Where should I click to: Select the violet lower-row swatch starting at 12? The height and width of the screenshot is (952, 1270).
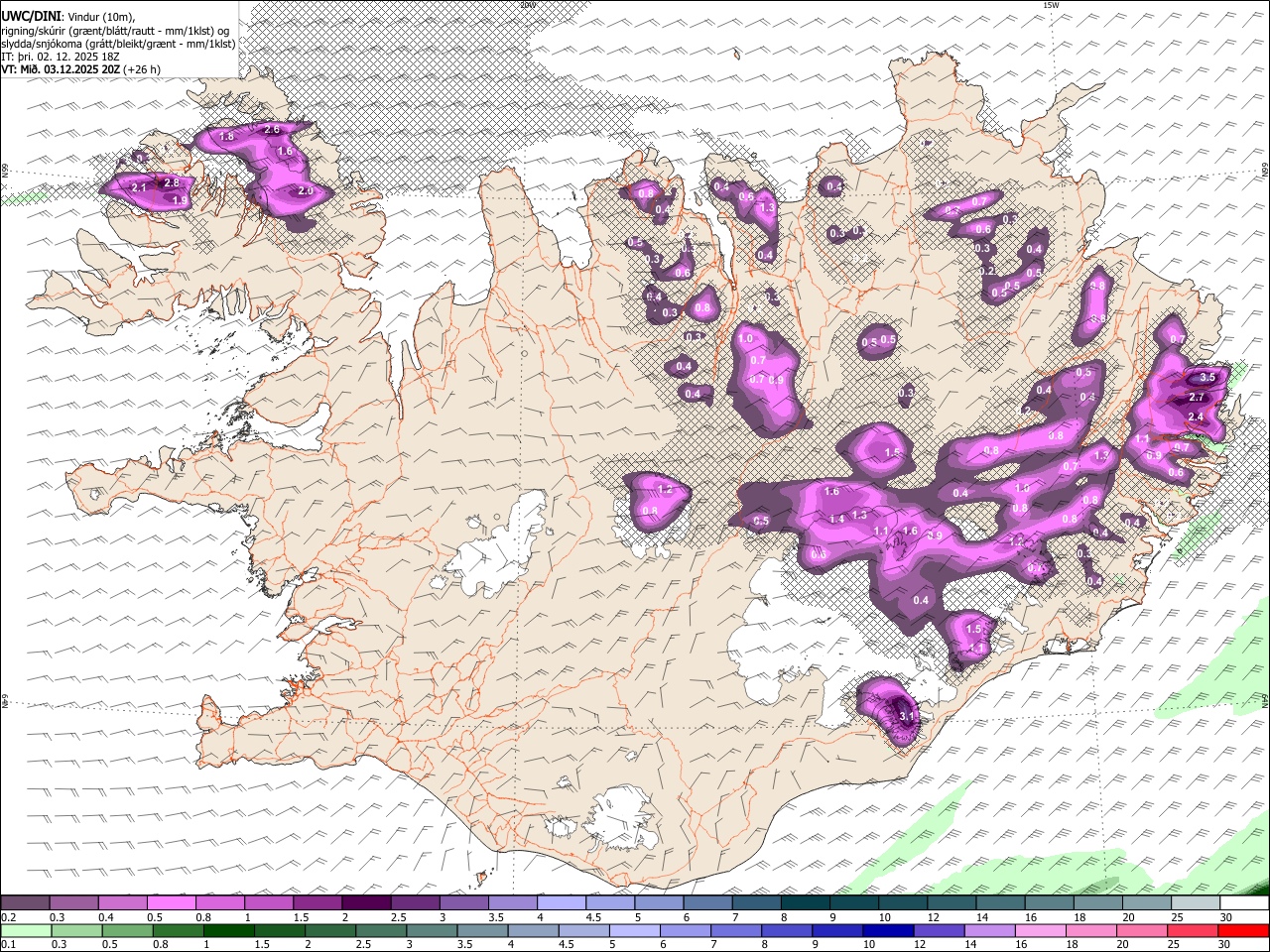click(938, 931)
